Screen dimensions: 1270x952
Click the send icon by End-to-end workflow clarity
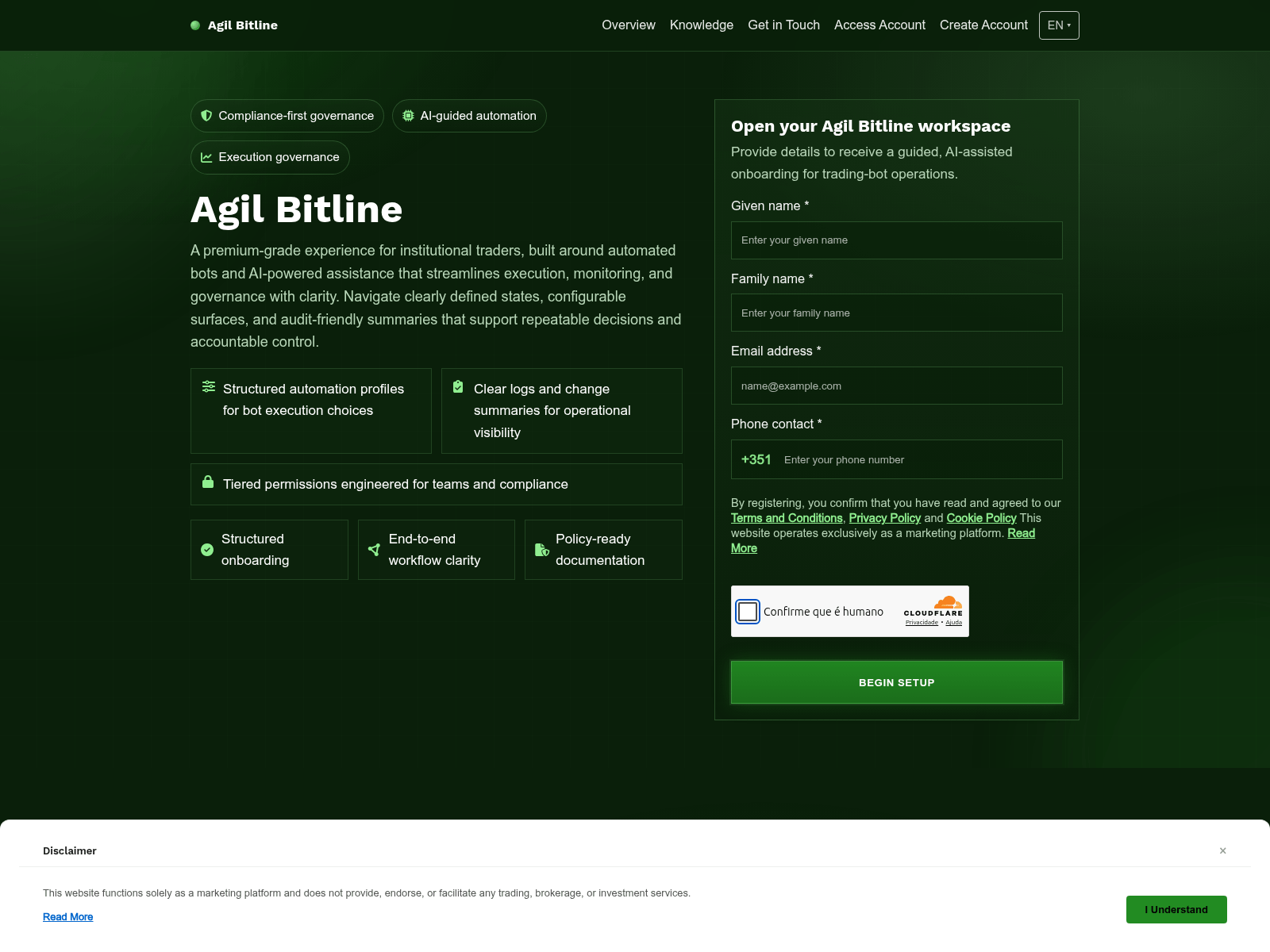tap(375, 550)
